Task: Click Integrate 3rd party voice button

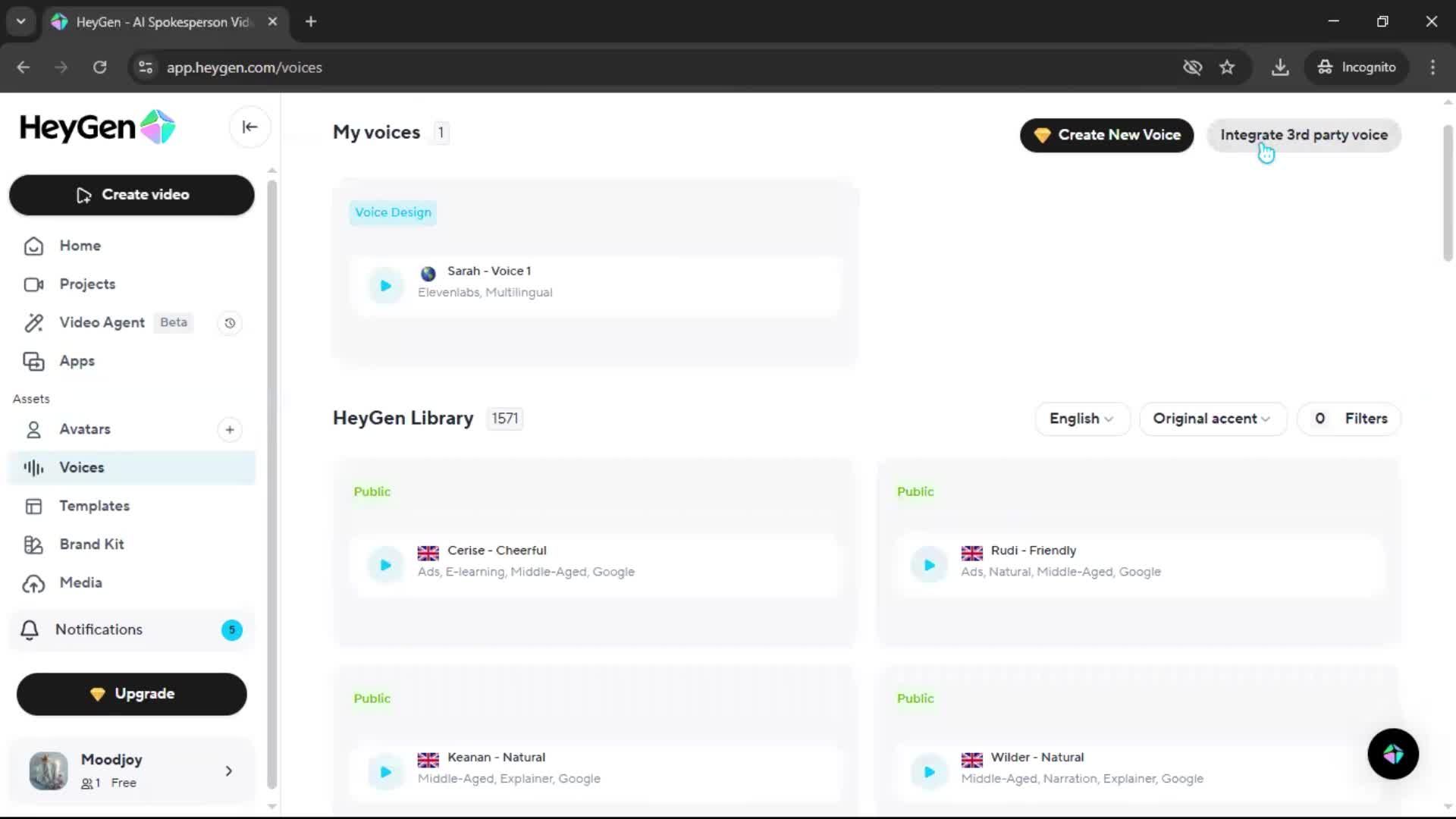Action: tap(1304, 135)
